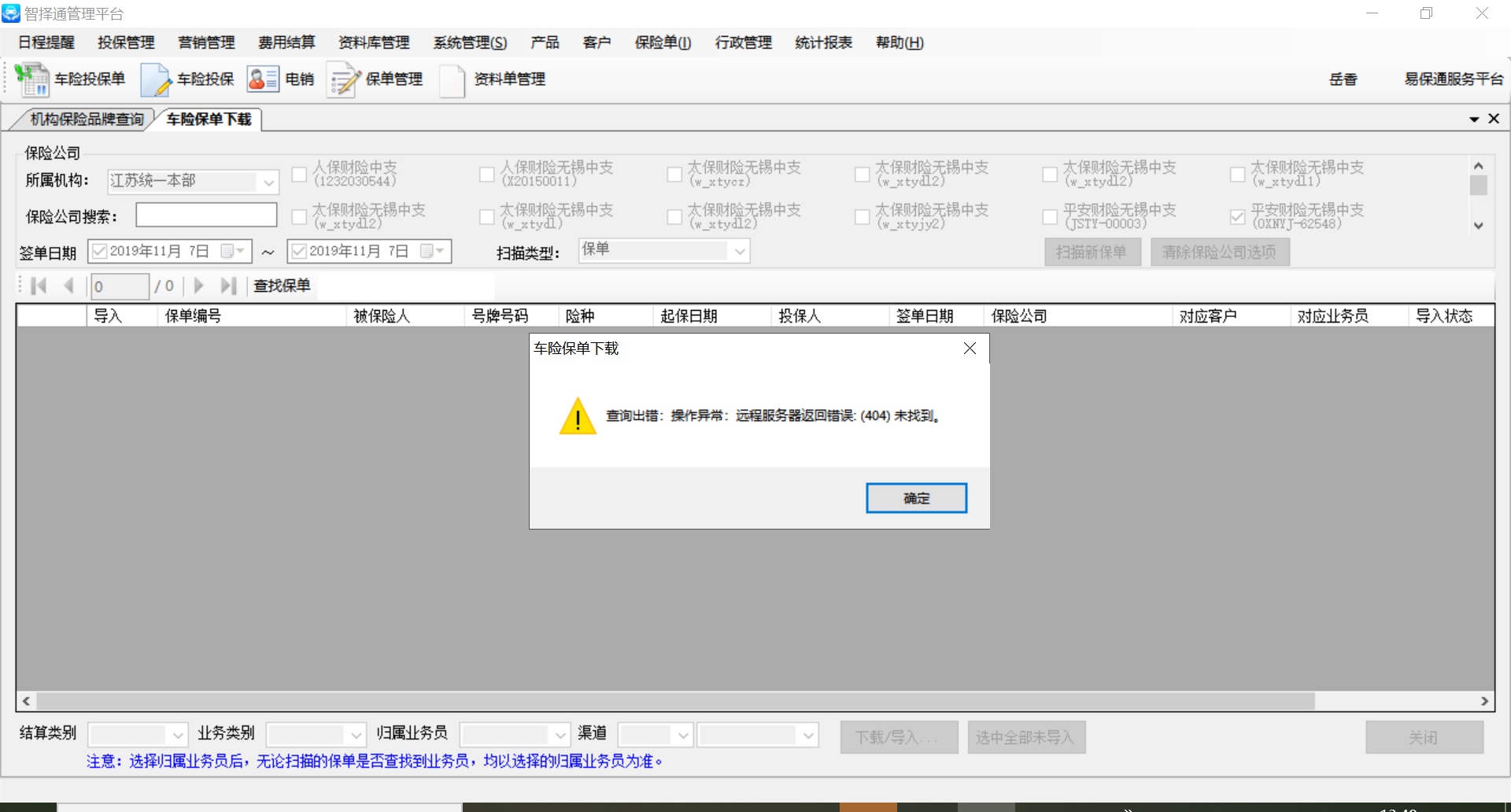Click the 易保通服务平台 link in the toolbar
1511x812 pixels.
pos(1454,79)
